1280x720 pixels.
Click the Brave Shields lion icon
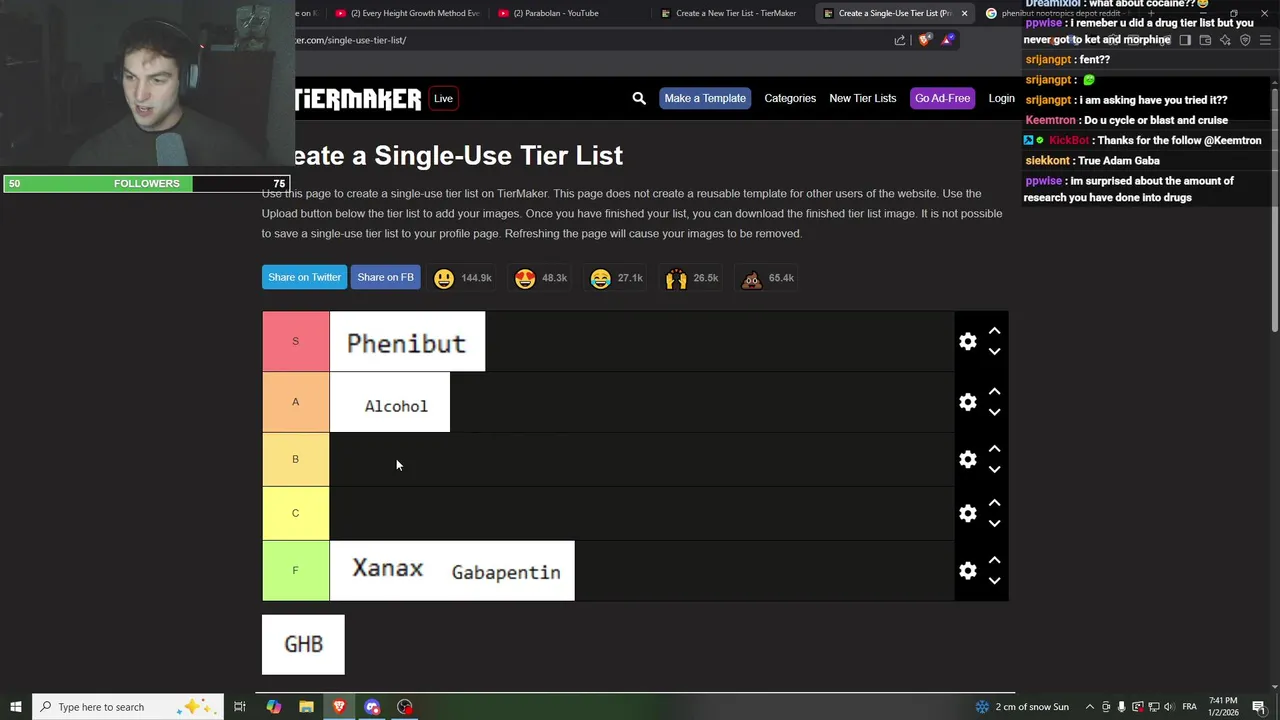pos(924,40)
